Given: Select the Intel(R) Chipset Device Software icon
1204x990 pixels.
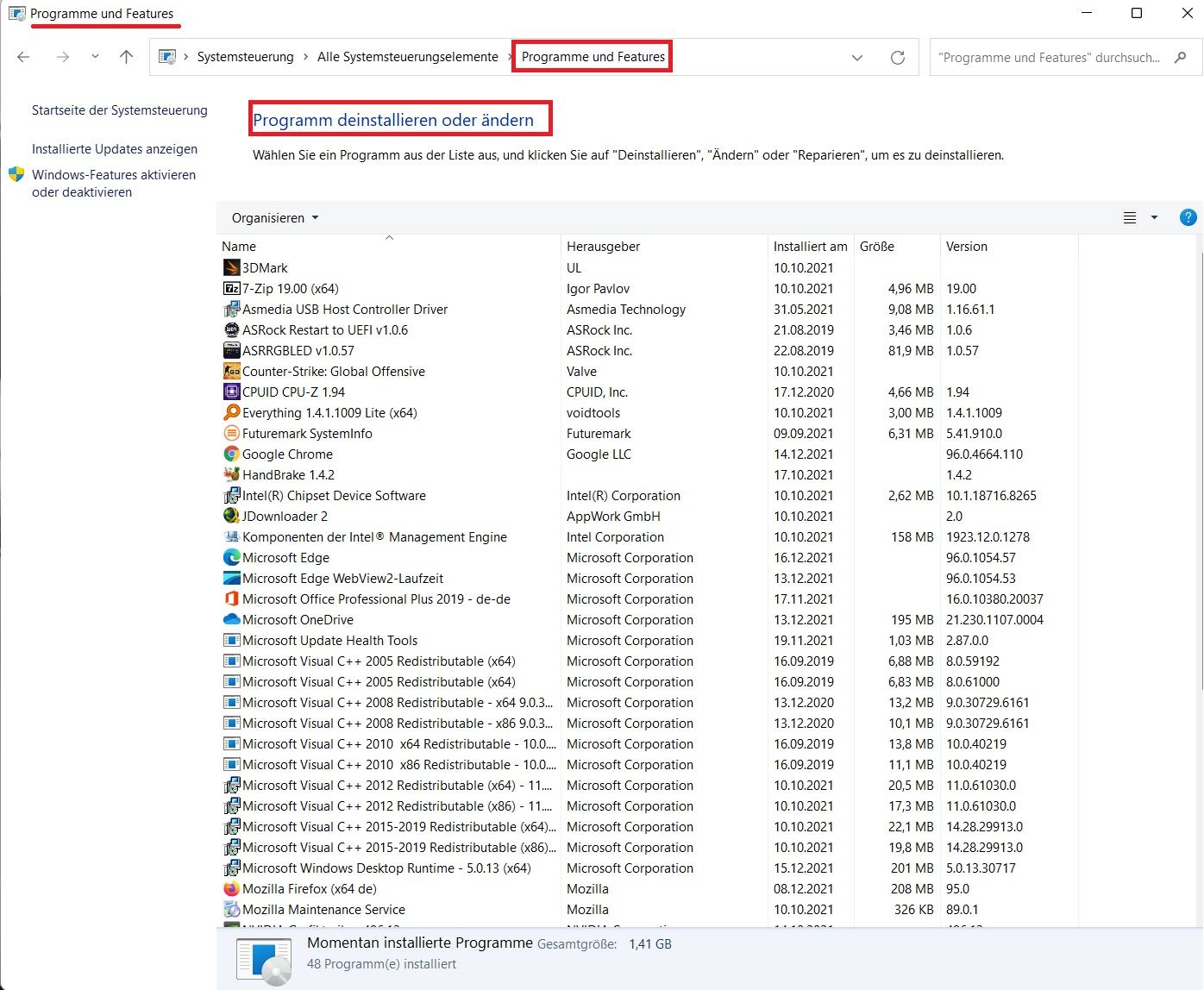Looking at the screenshot, I should pos(231,496).
